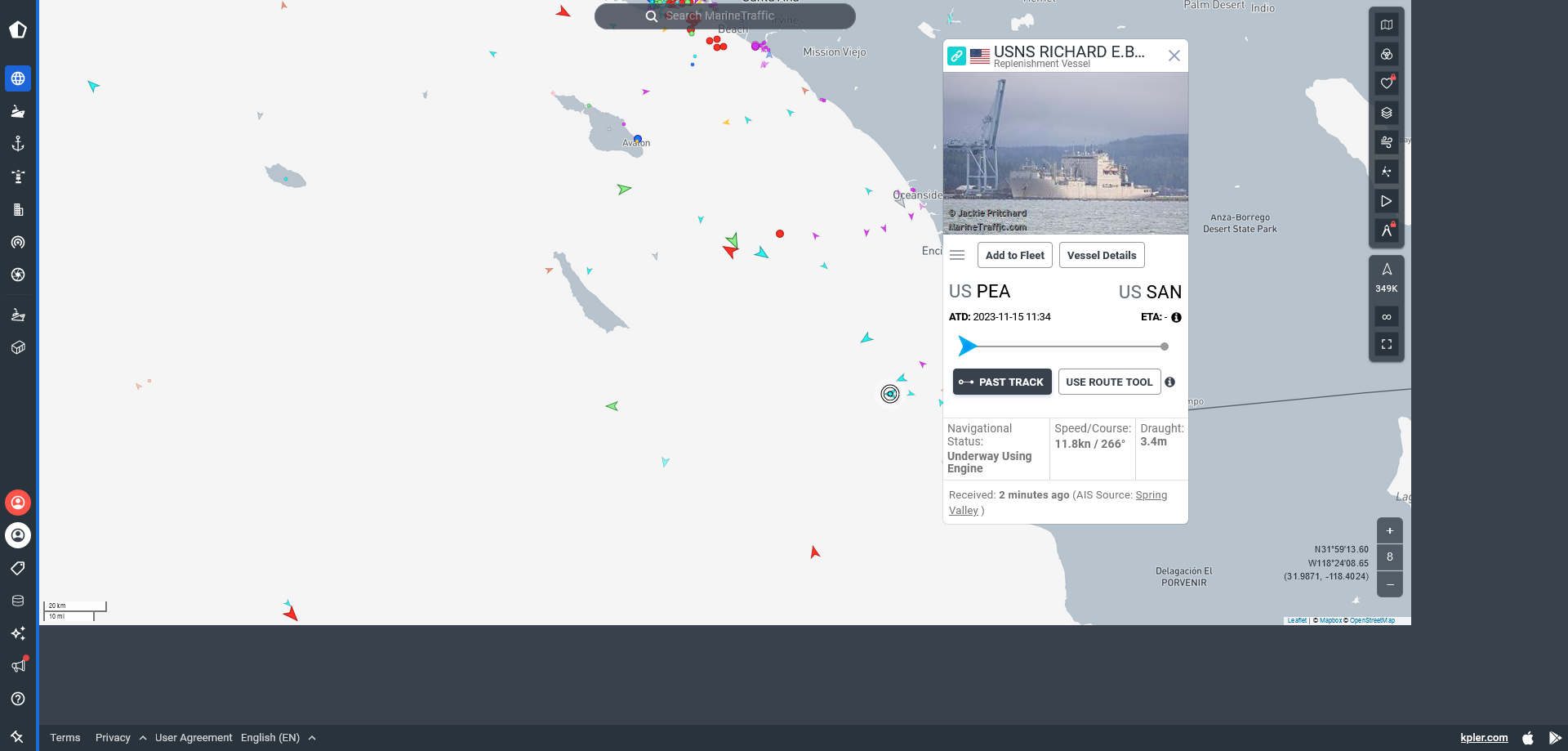
Task: Open the Spring Valley AIS source link
Action: point(1151,494)
